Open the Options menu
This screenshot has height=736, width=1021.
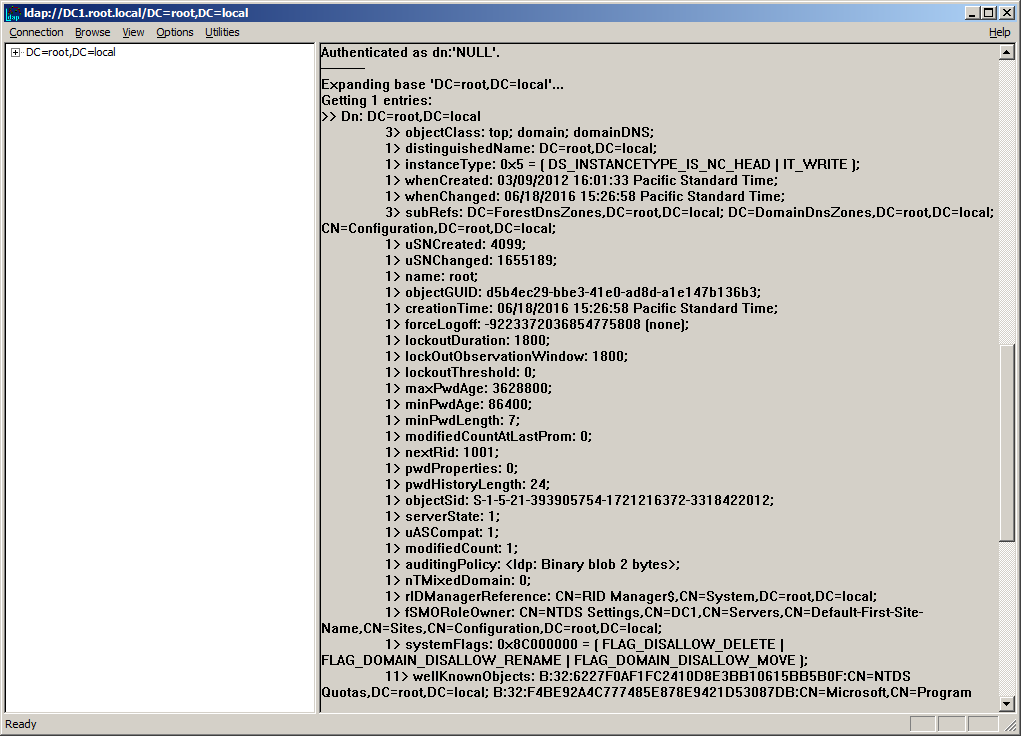pyautogui.click(x=174, y=32)
